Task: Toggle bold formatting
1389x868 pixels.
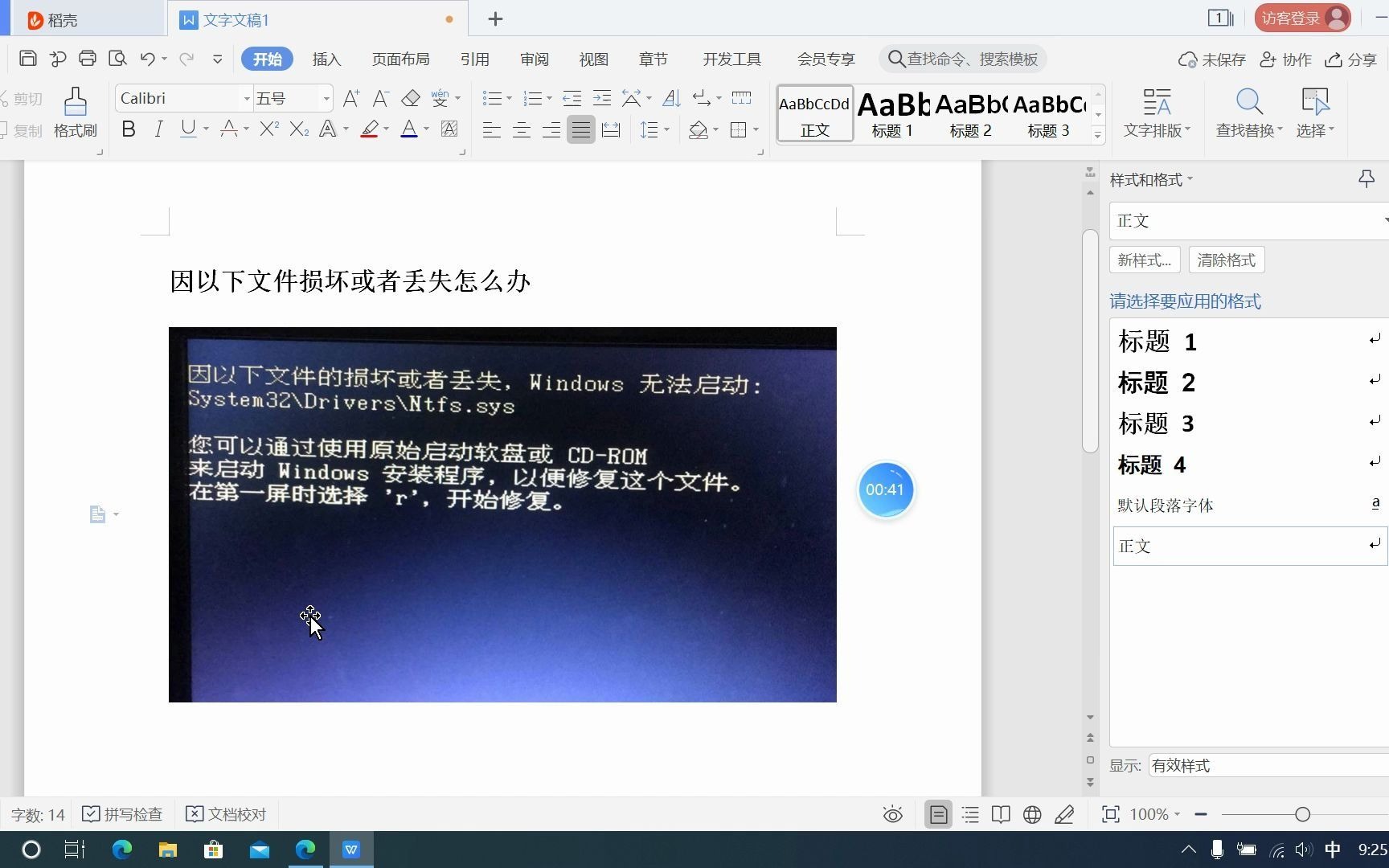Action: pyautogui.click(x=128, y=129)
